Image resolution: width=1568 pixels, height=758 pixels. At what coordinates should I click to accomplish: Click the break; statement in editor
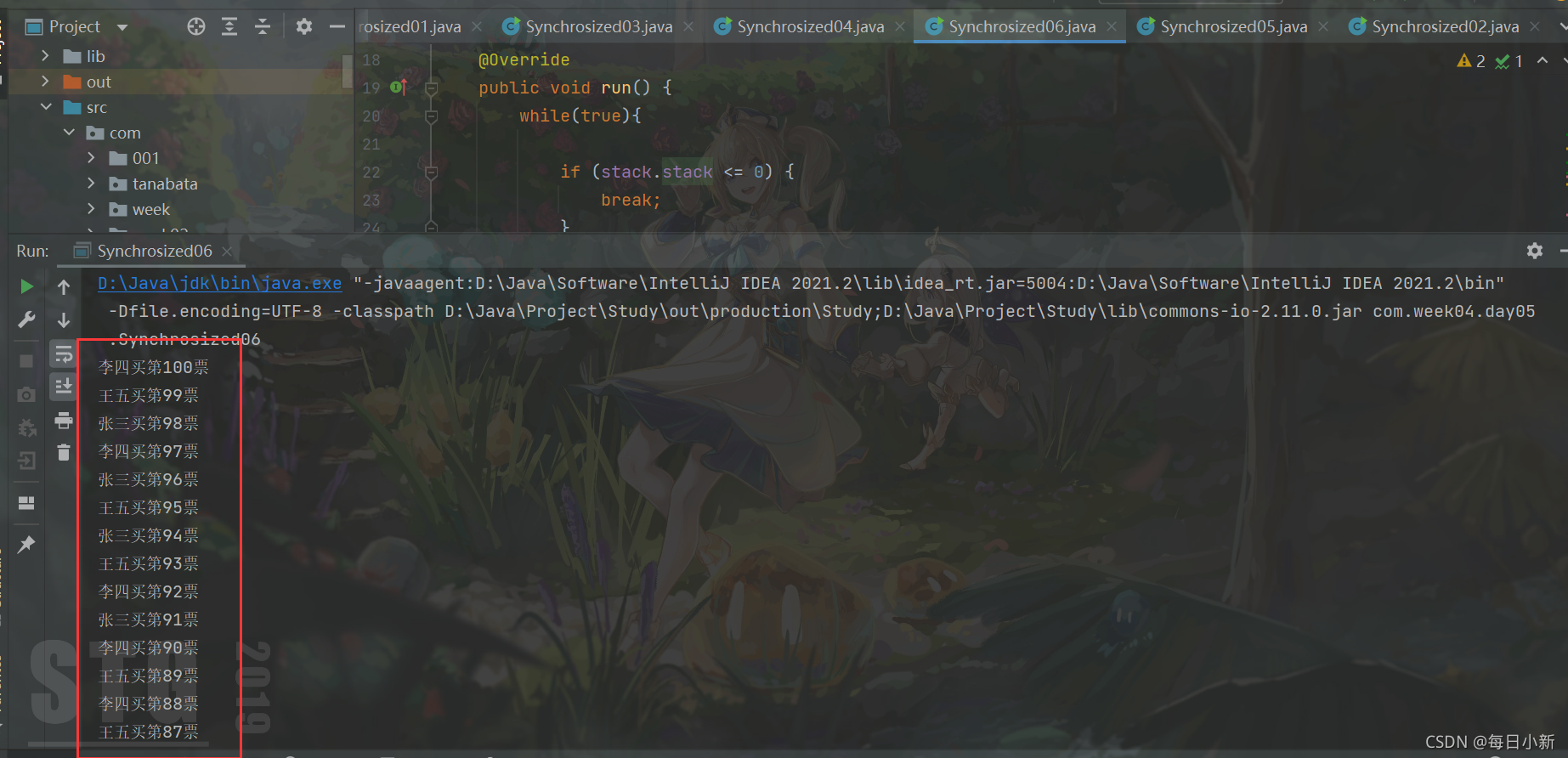pyautogui.click(x=631, y=201)
